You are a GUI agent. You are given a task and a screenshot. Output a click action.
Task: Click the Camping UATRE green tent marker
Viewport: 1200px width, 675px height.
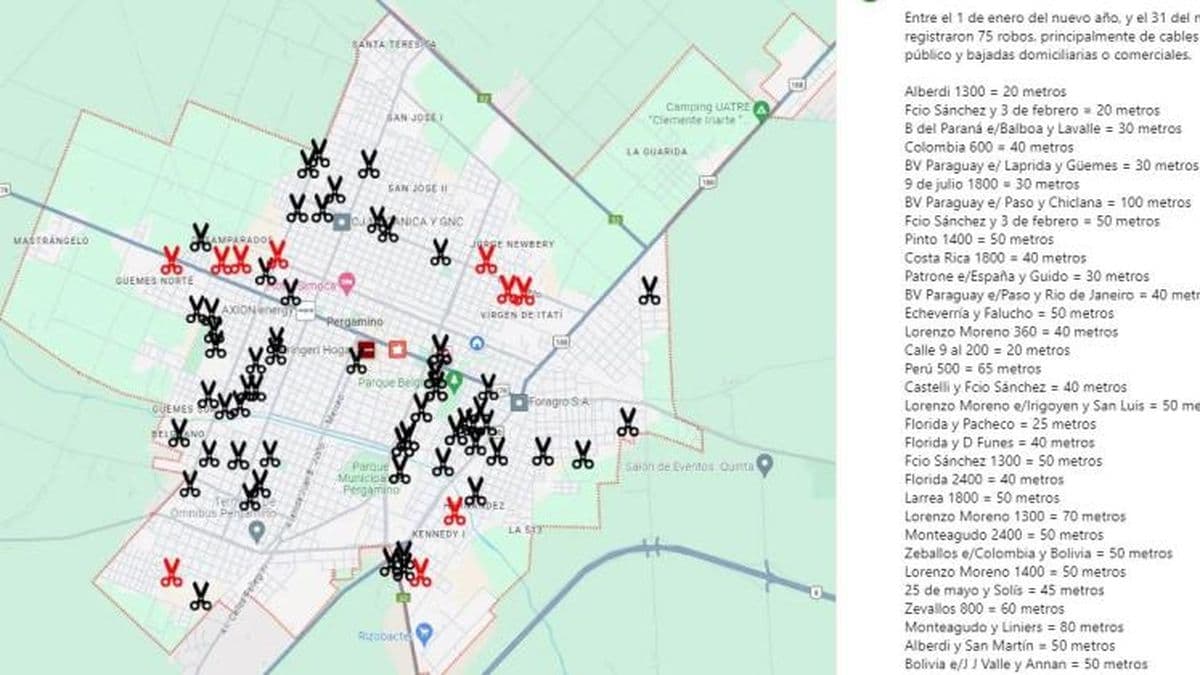click(761, 109)
